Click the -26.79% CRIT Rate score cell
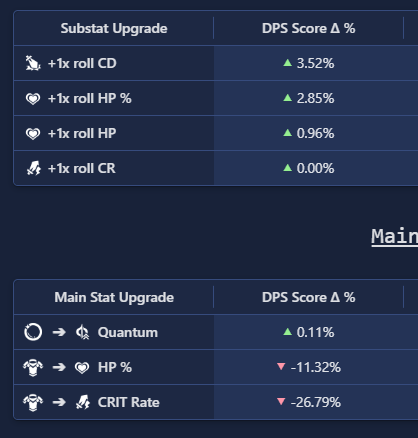This screenshot has width=418, height=438. point(309,402)
